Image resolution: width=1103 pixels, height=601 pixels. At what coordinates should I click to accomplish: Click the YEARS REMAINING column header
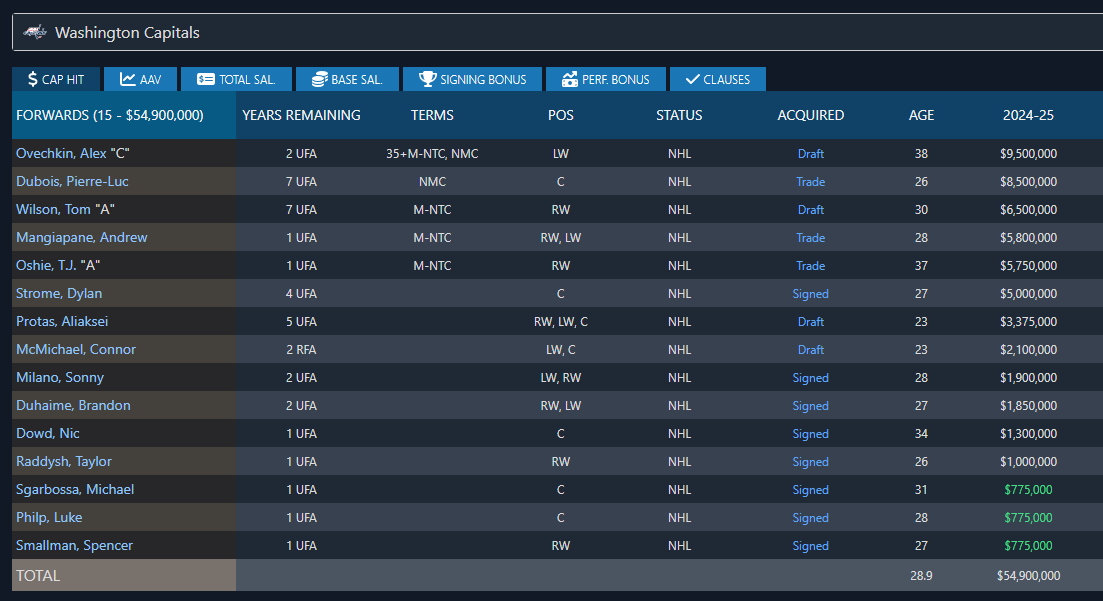click(301, 115)
